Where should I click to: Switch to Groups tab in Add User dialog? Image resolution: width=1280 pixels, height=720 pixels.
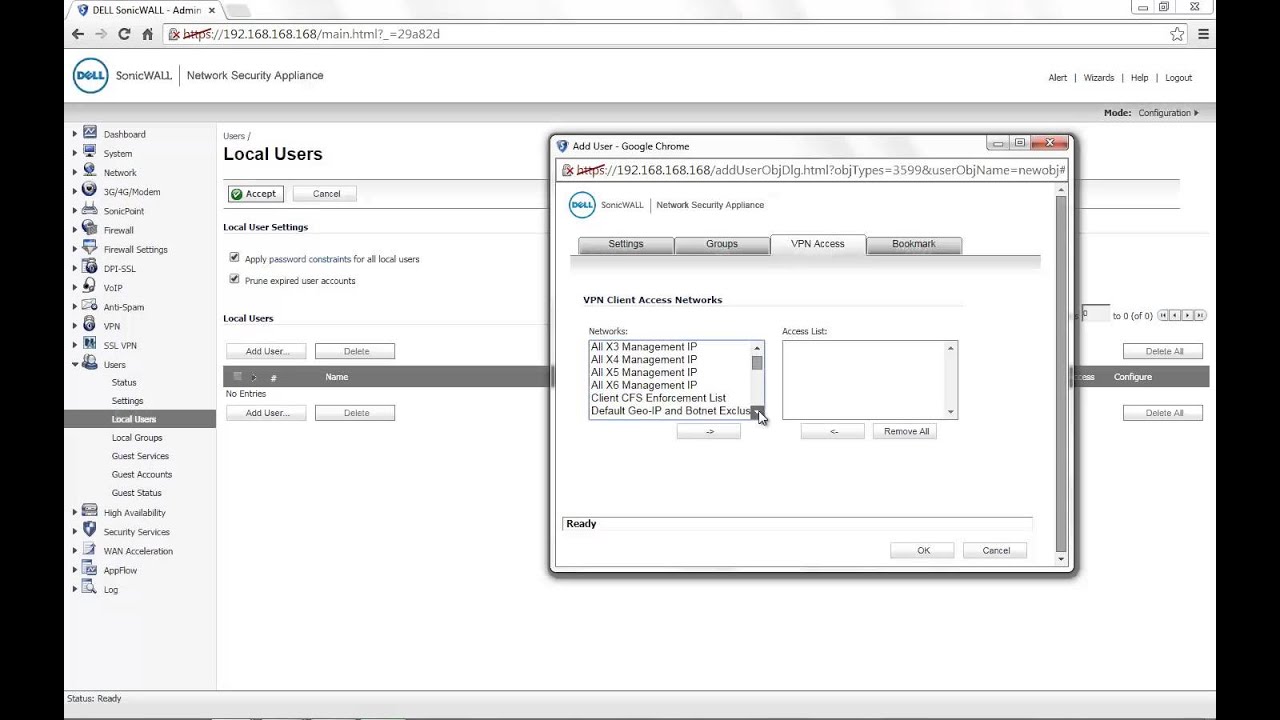point(722,244)
